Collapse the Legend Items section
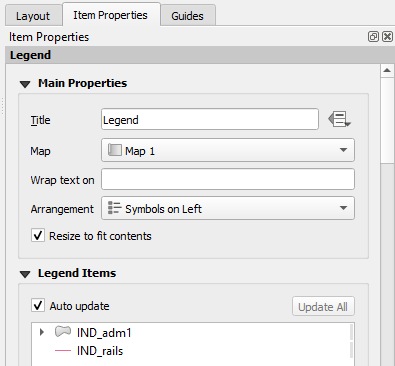 pos(25,274)
